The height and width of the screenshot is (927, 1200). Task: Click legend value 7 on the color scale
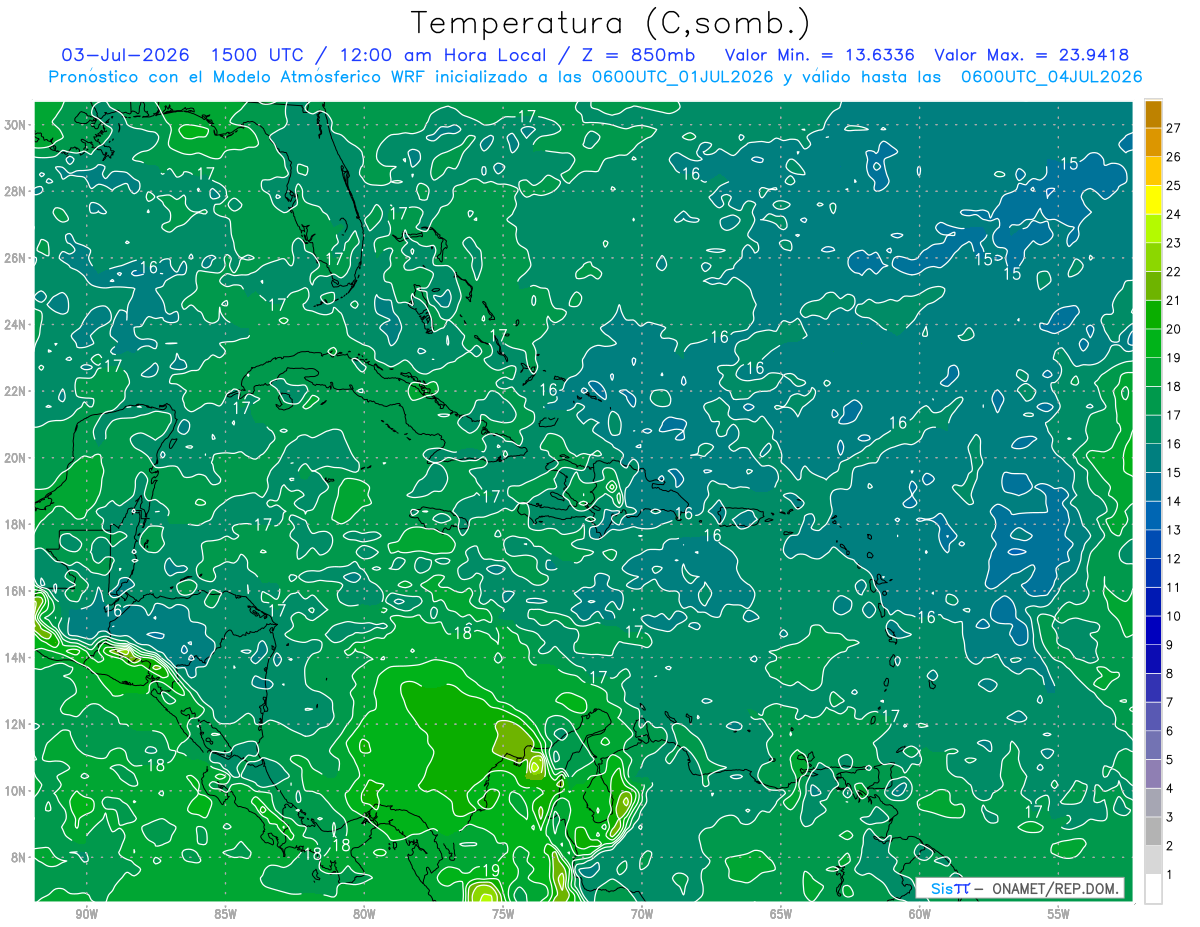pyautogui.click(x=1170, y=702)
